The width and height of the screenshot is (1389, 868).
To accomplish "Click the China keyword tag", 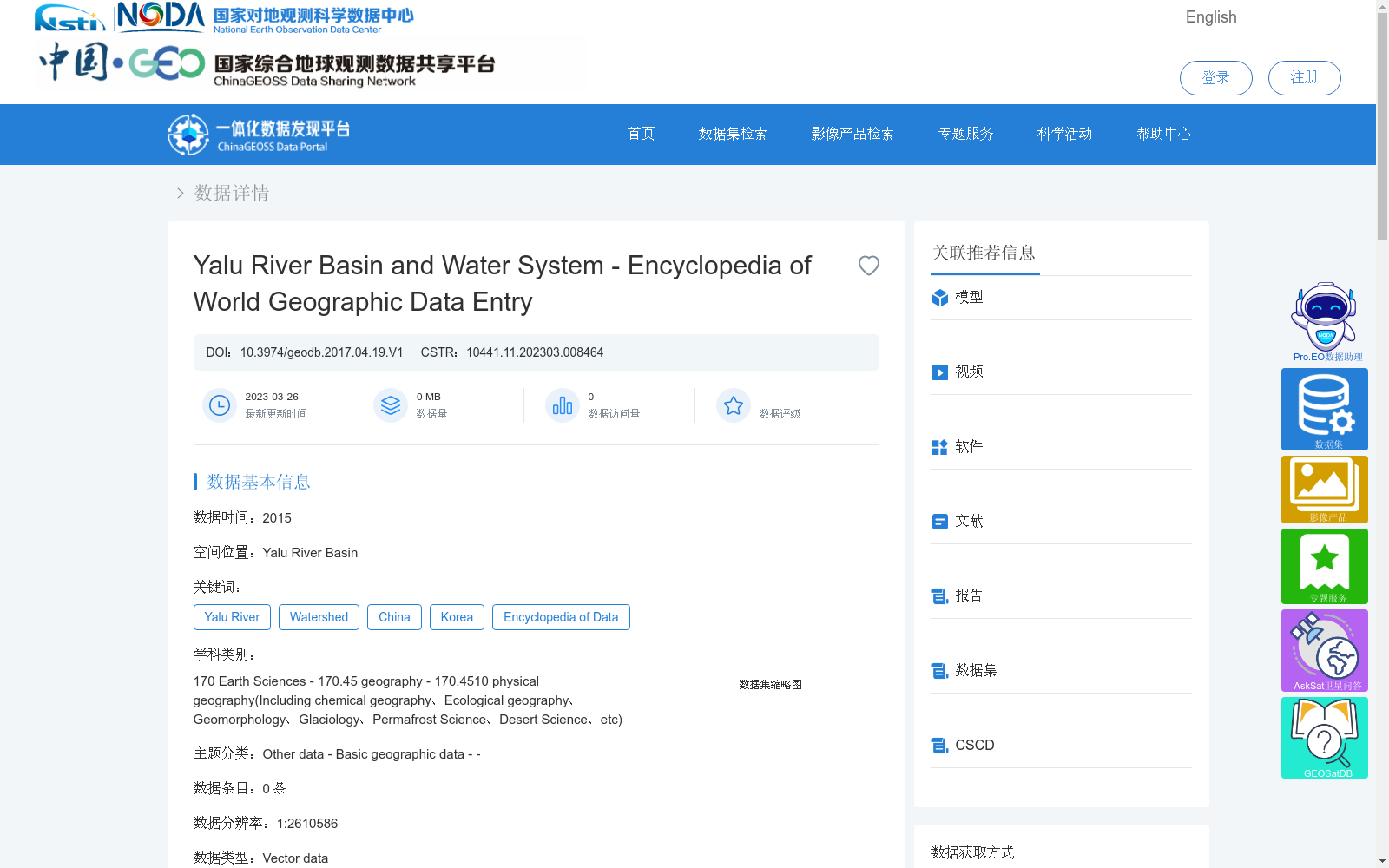I will (394, 617).
